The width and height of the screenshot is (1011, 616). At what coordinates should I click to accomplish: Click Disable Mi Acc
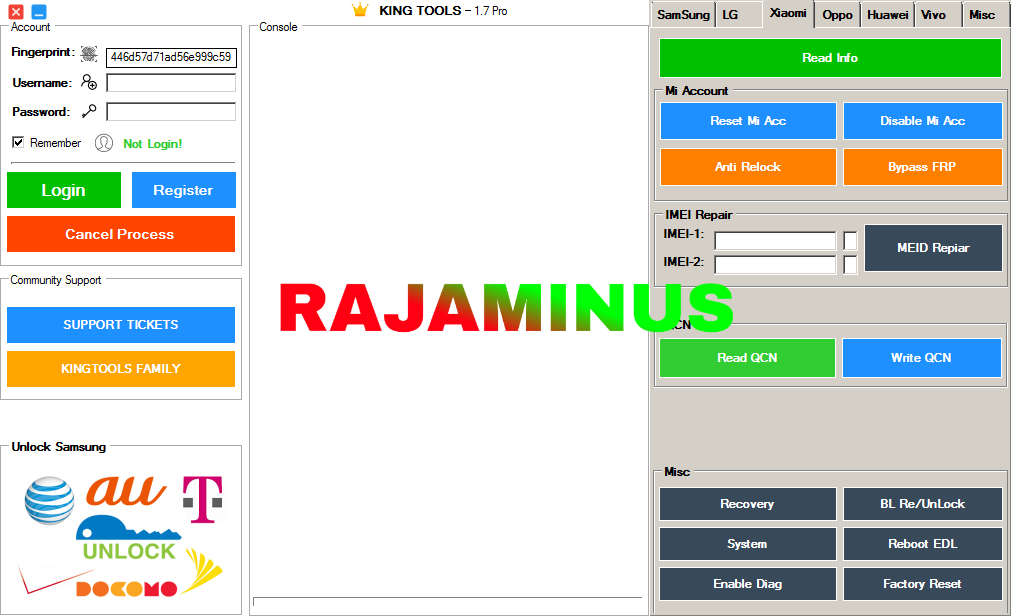pyautogui.click(x=923, y=121)
